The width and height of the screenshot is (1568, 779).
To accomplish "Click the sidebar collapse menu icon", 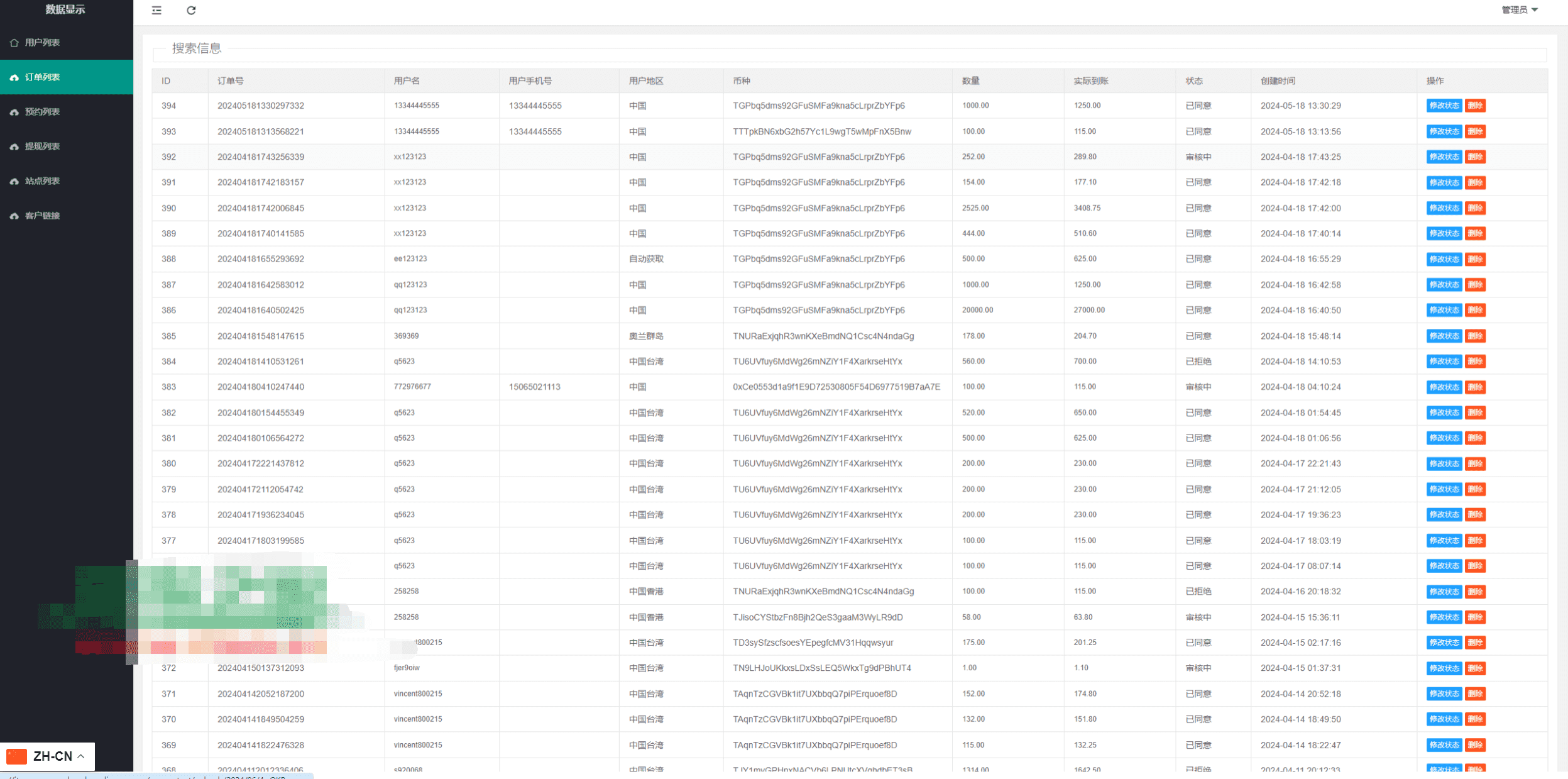I will tap(156, 10).
